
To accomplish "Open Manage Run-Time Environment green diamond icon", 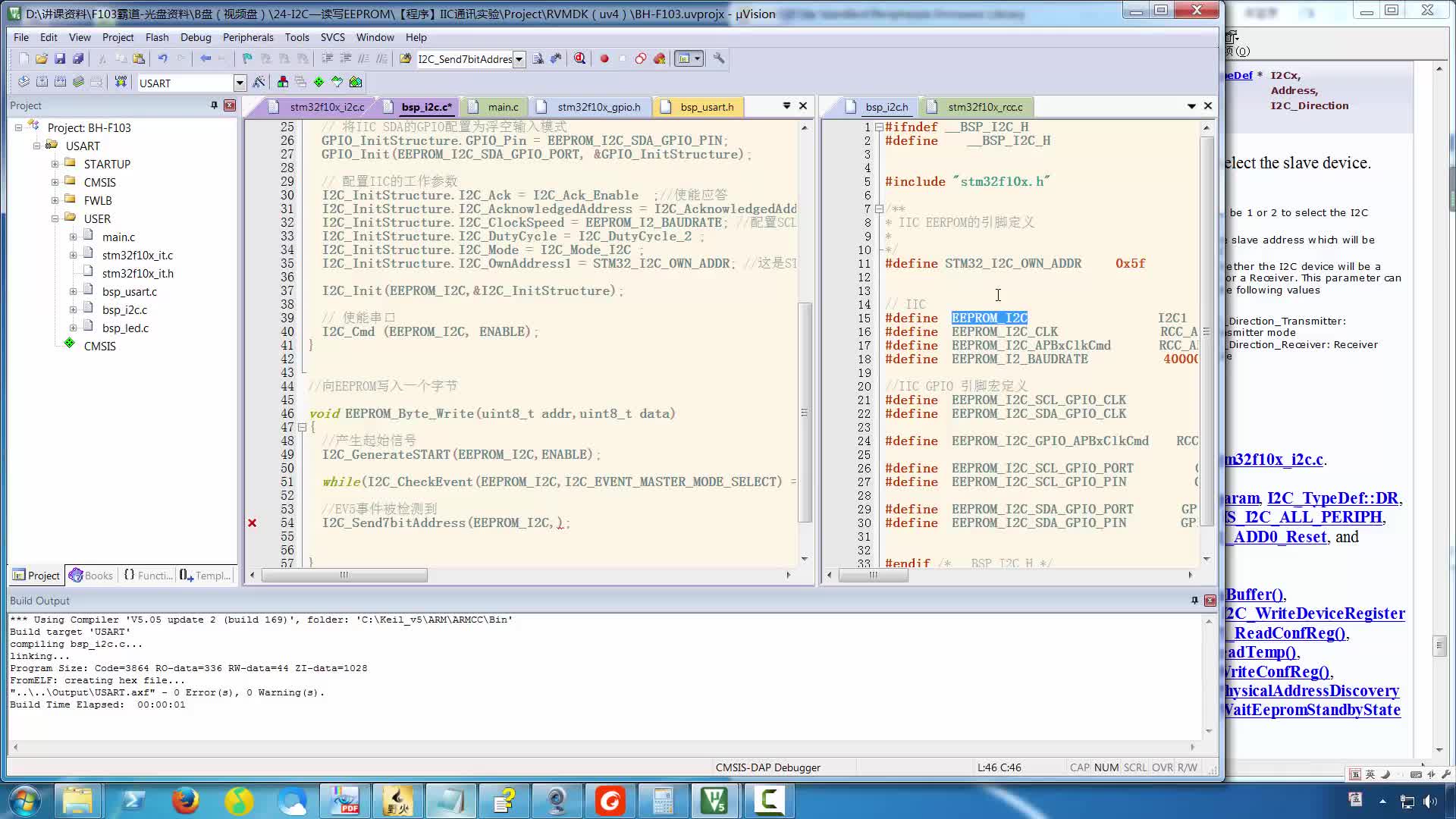I will (x=318, y=82).
